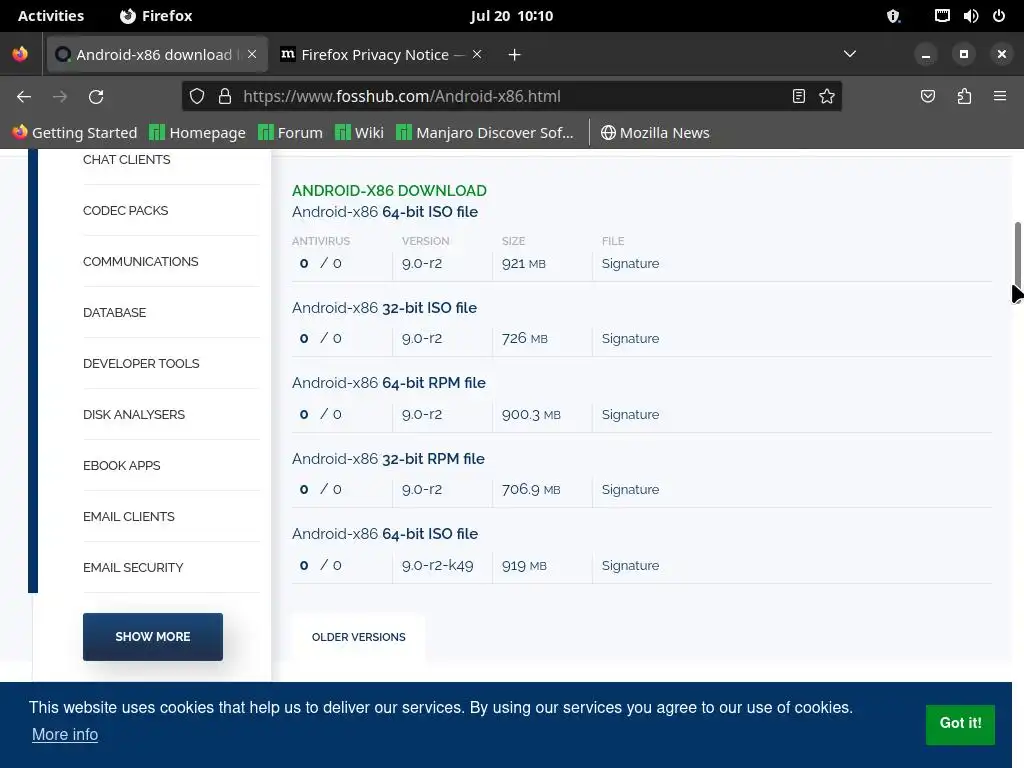1024x768 pixels.
Task: Click the top-bar shield tray icon
Action: pos(893,16)
